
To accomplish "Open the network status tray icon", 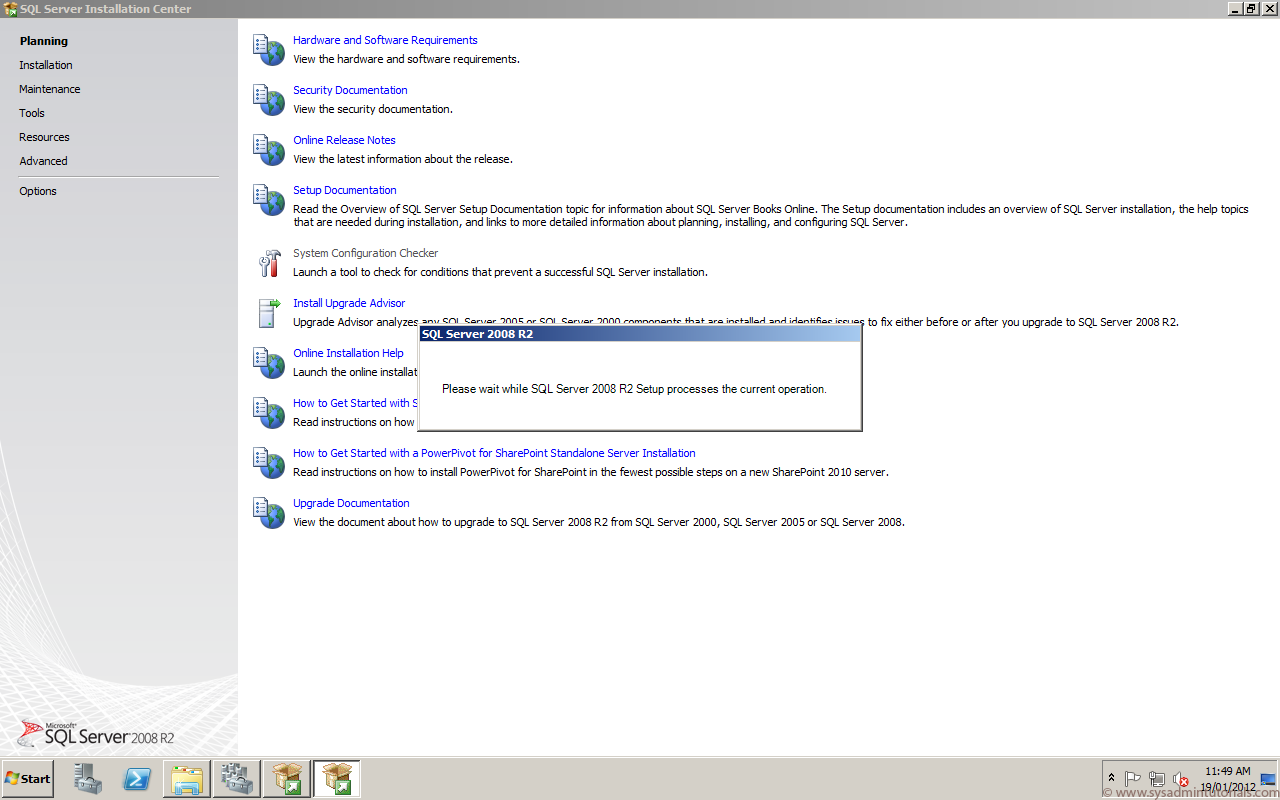I will [x=1157, y=779].
